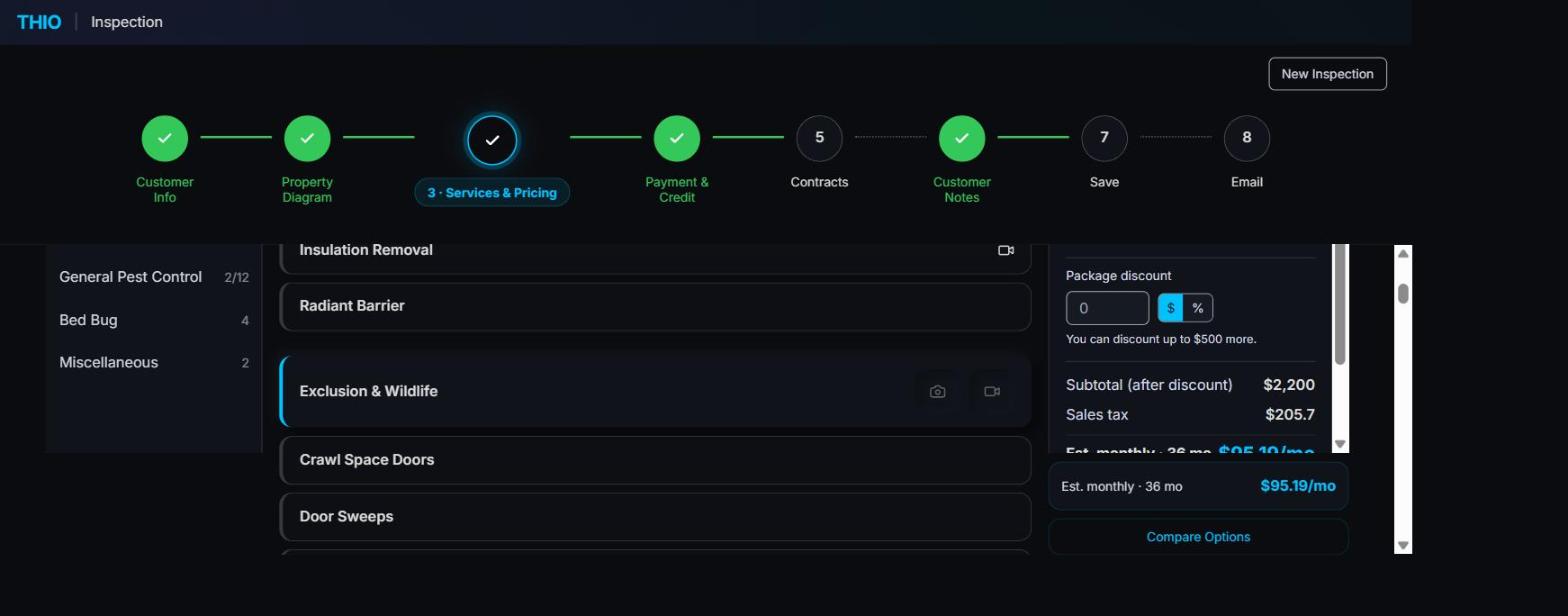Expand the Door Sweeps service

point(655,517)
